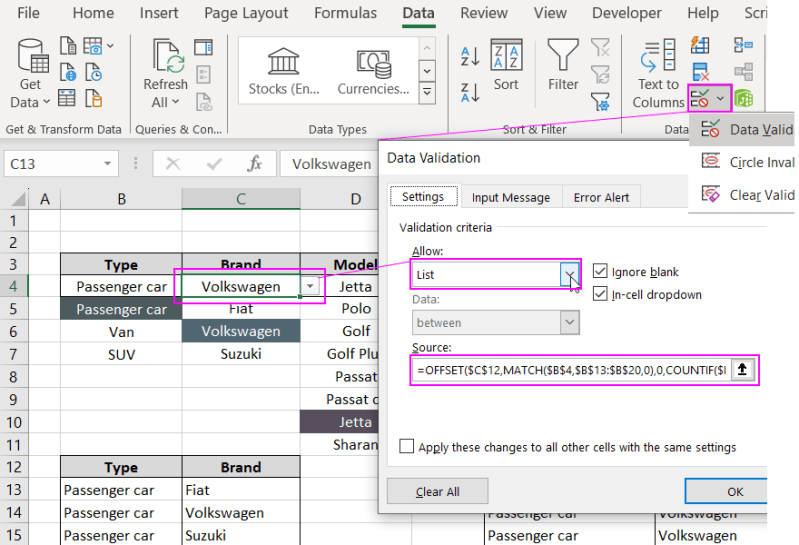The height and width of the screenshot is (545, 799).
Task: Expand the Name Box dropdown
Action: click(x=107, y=164)
